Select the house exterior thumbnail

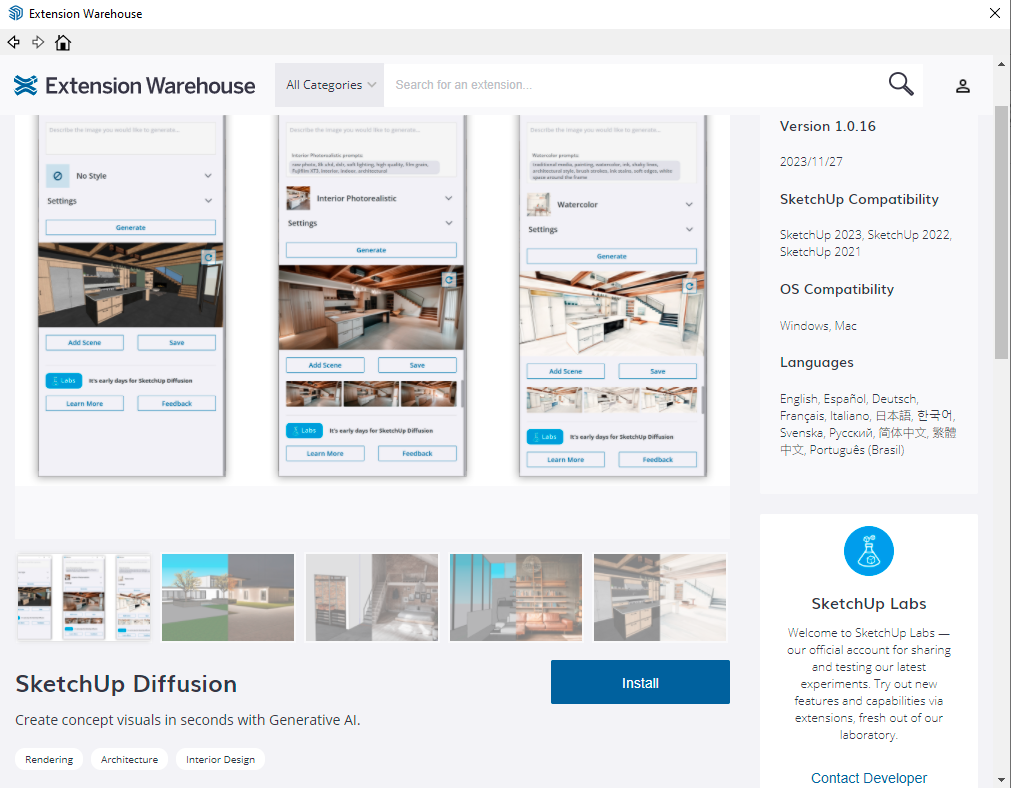[228, 597]
